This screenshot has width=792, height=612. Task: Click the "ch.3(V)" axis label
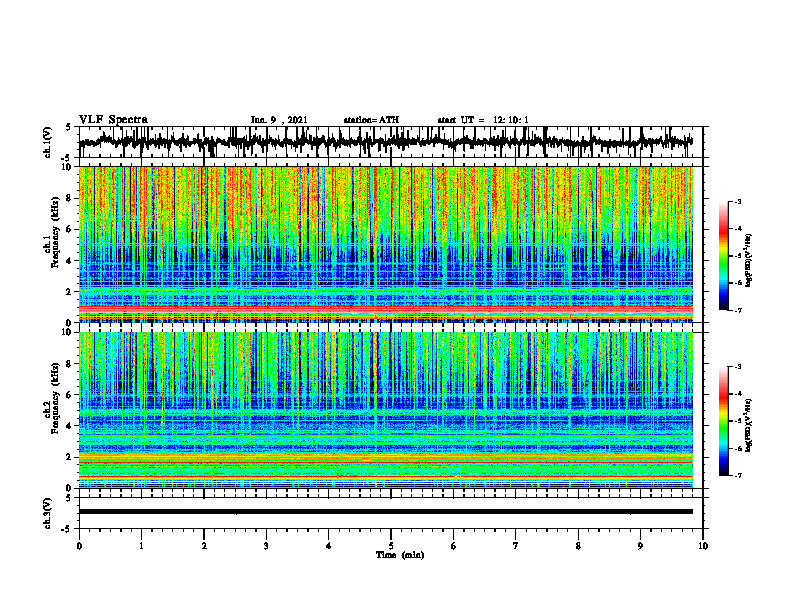[48, 513]
